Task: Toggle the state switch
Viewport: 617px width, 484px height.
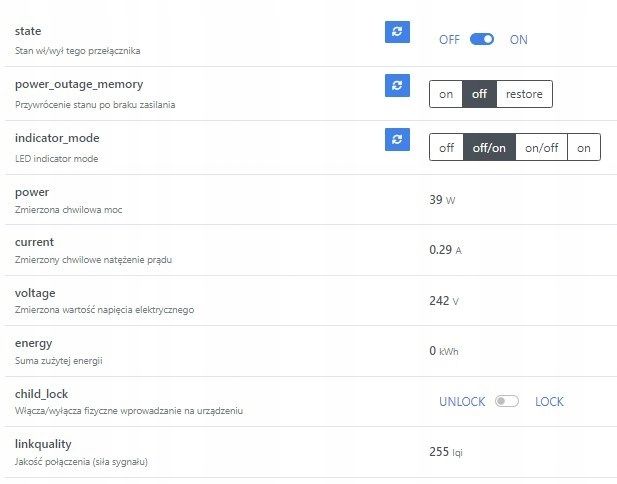Action: 482,40
